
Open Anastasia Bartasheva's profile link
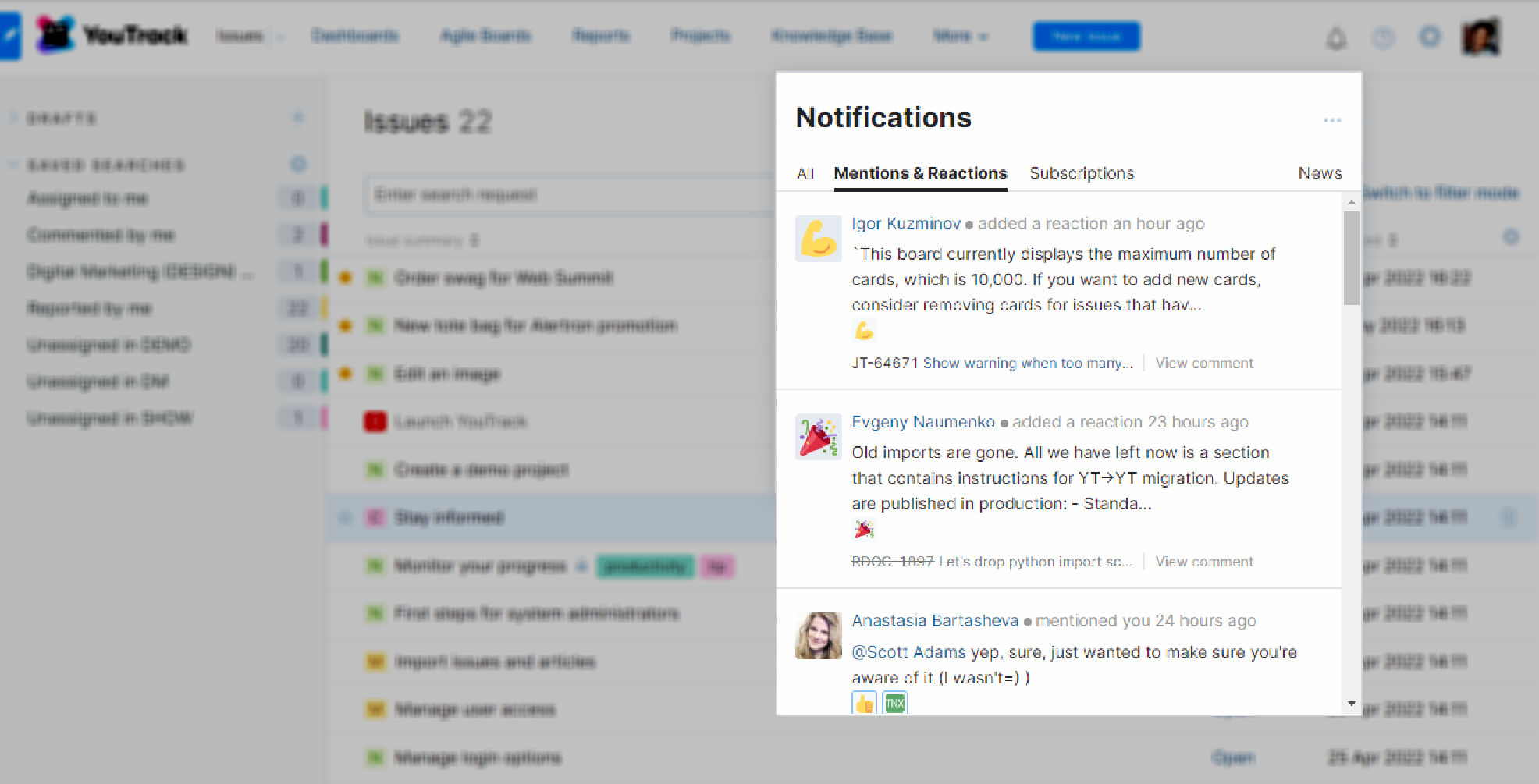(x=935, y=621)
